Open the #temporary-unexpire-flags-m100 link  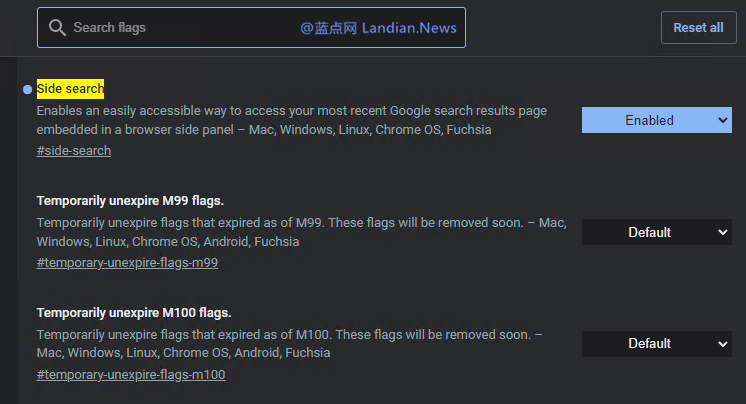[131, 375]
